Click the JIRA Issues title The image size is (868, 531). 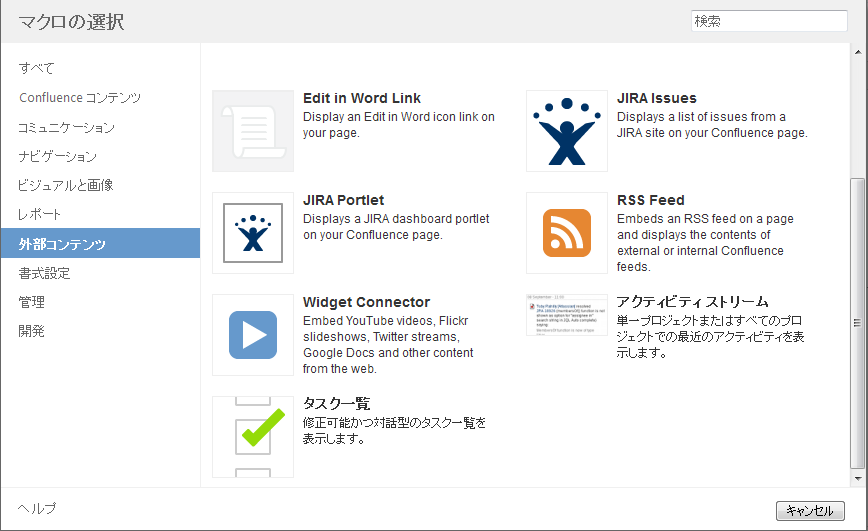click(x=657, y=98)
